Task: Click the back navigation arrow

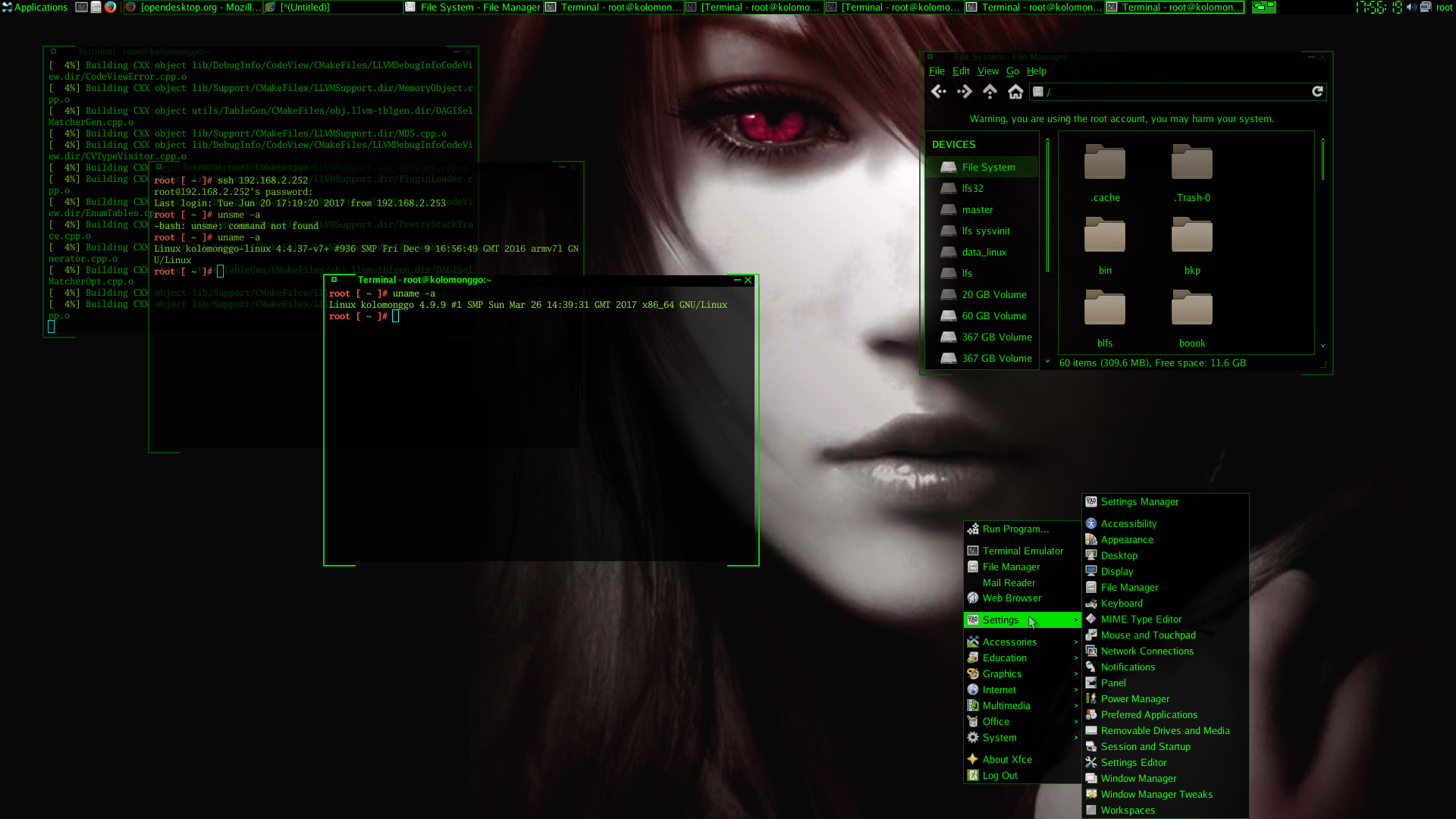Action: (x=938, y=91)
